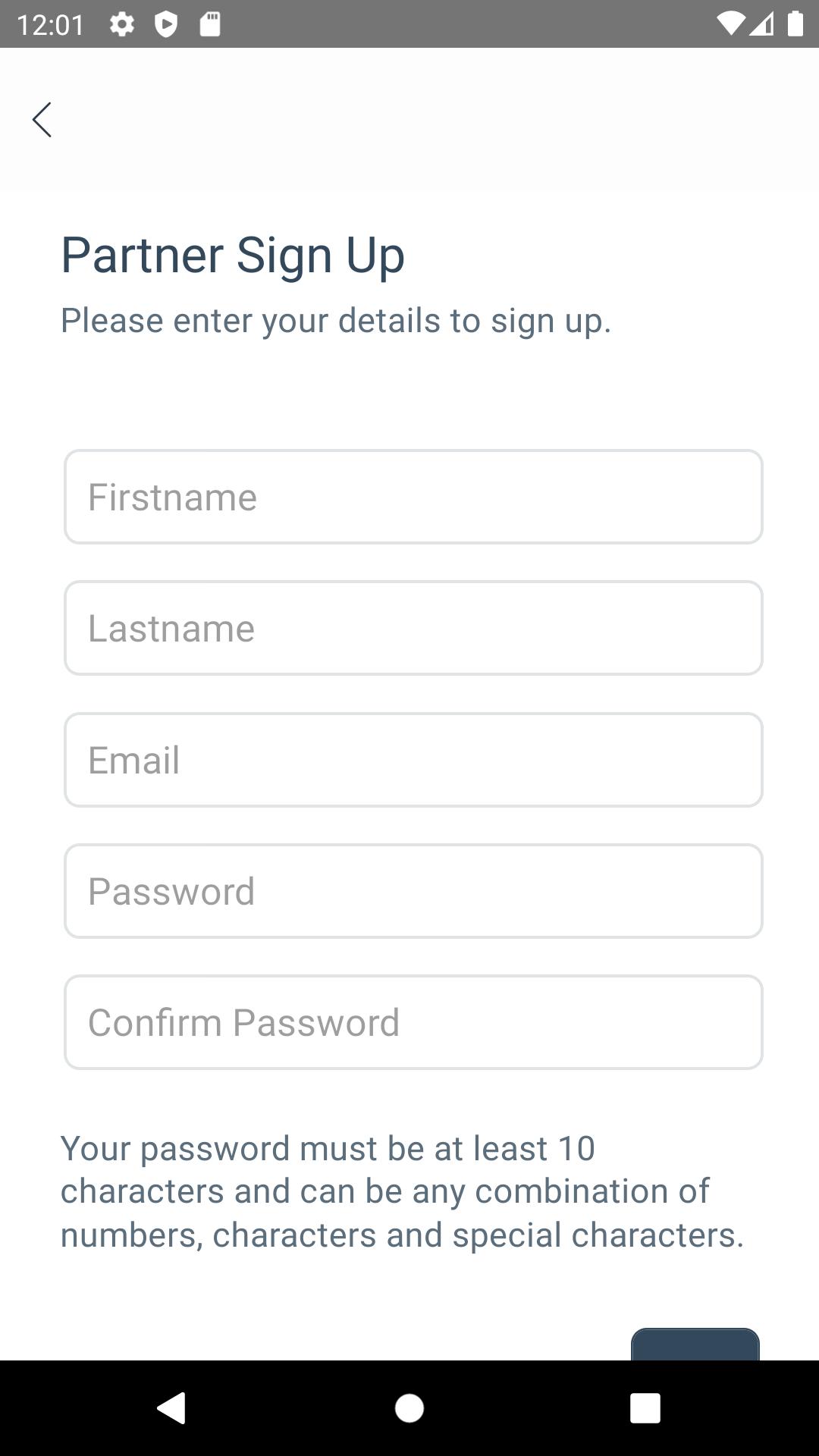Viewport: 819px width, 1456px height.
Task: Click into the Email field
Action: tap(413, 760)
